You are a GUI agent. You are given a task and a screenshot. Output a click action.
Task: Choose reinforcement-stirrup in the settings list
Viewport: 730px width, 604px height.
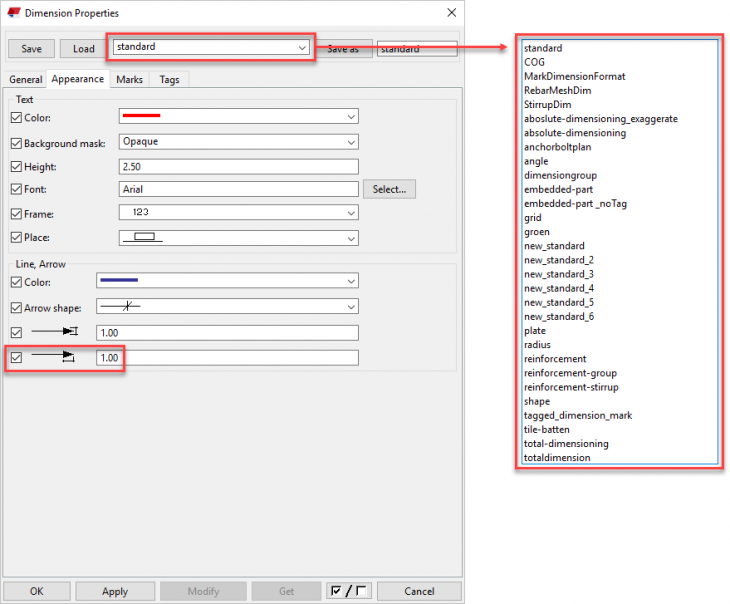571,387
